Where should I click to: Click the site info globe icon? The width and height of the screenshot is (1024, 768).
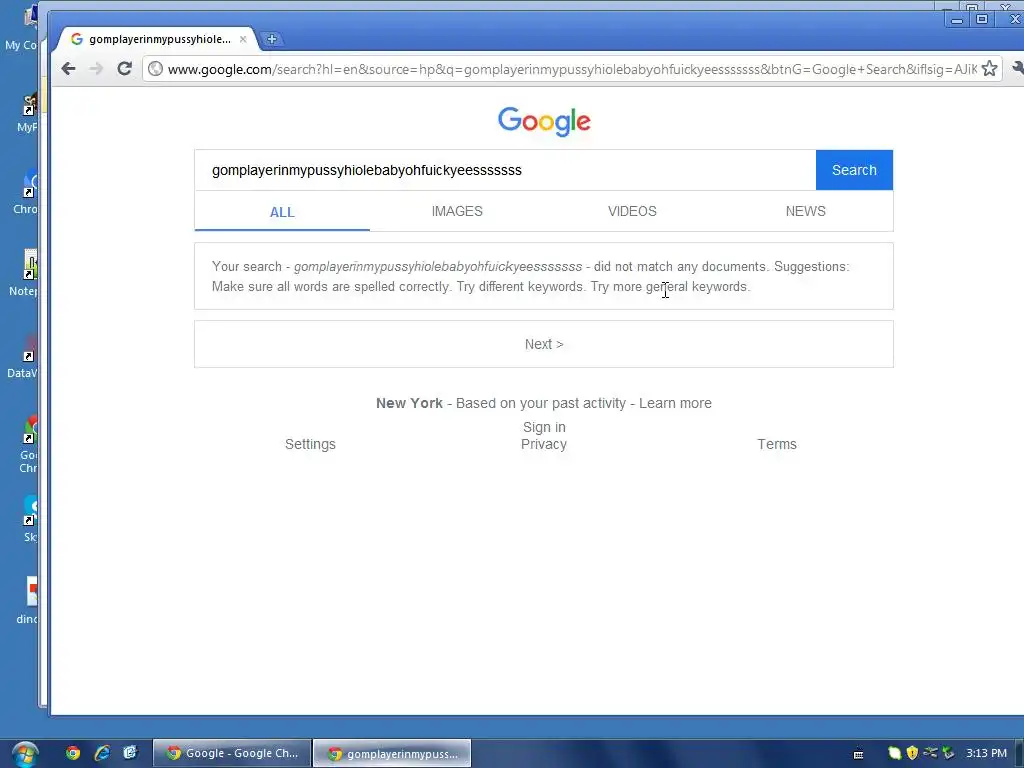155,69
